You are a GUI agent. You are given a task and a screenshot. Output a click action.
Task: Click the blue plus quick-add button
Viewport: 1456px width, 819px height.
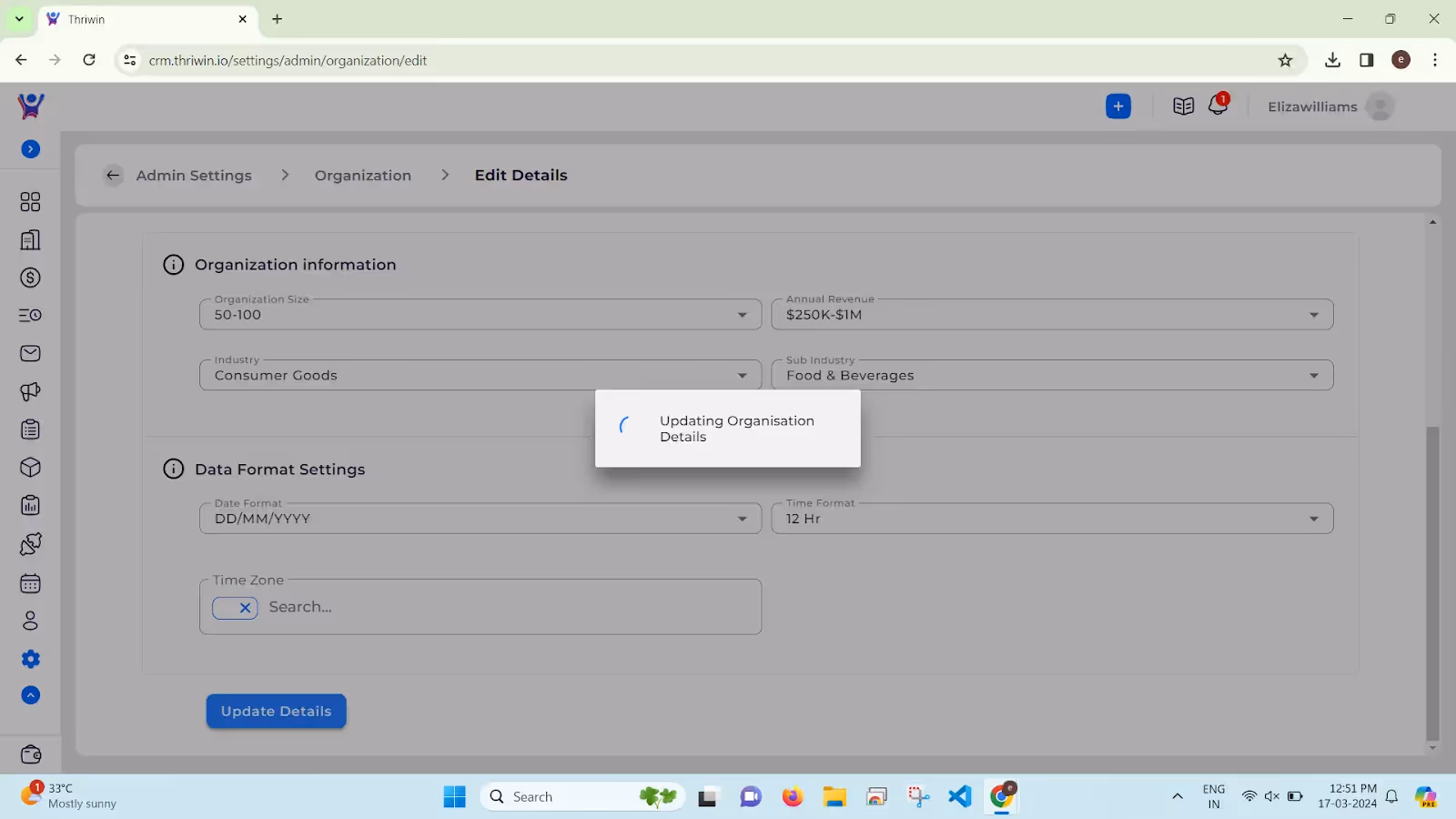click(1118, 106)
